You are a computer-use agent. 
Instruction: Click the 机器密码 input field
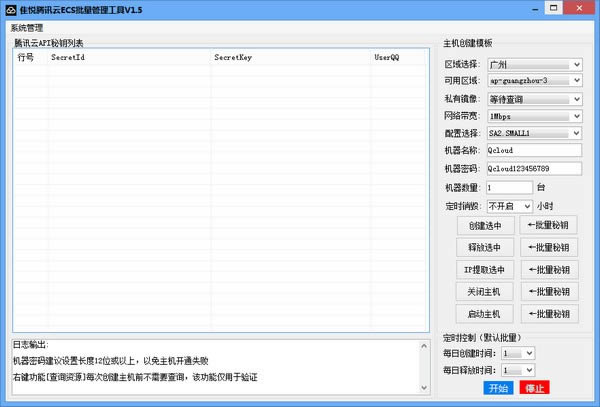click(533, 169)
